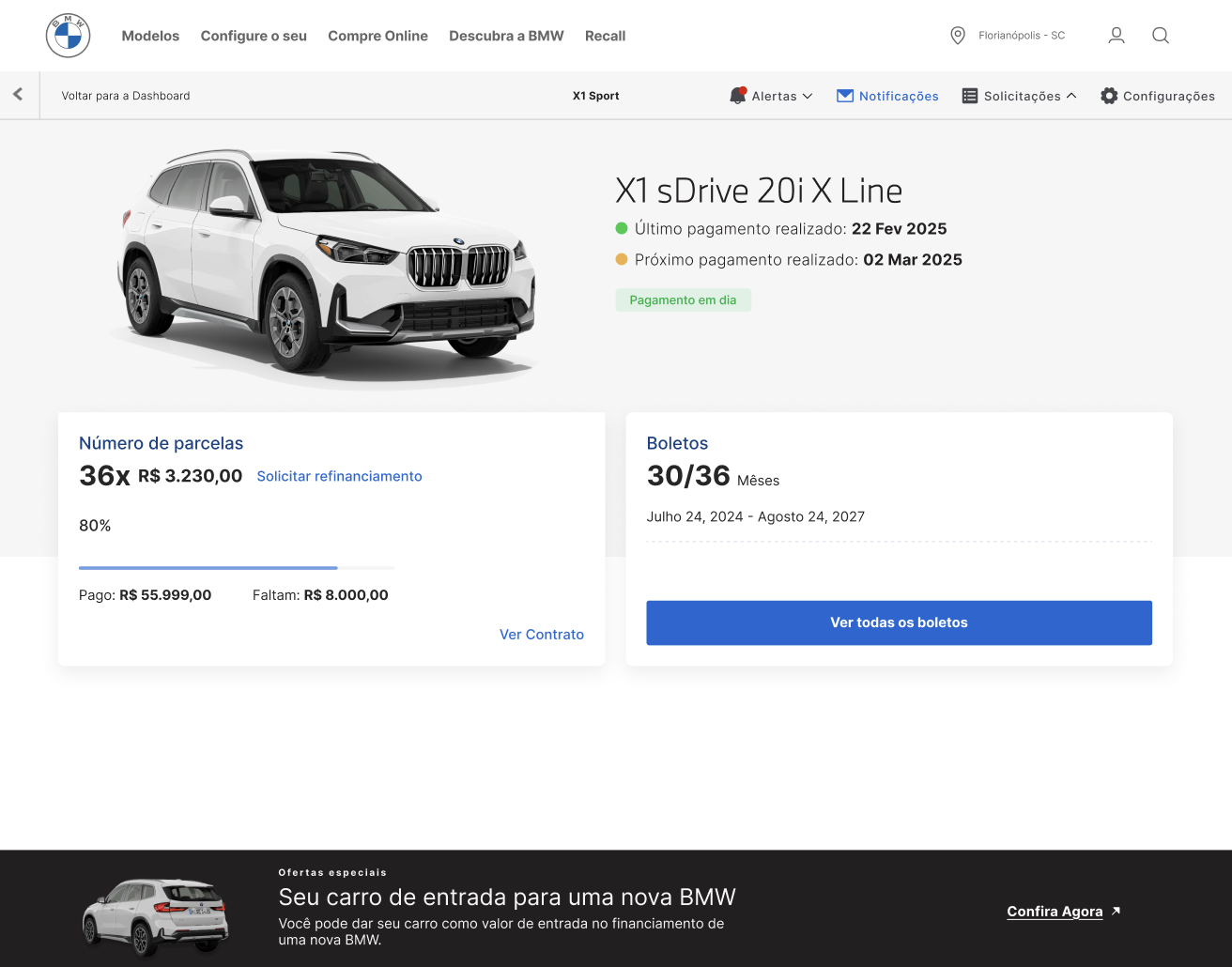1232x967 pixels.
Task: Click the Solicitar refinanciamento link
Action: tap(339, 476)
